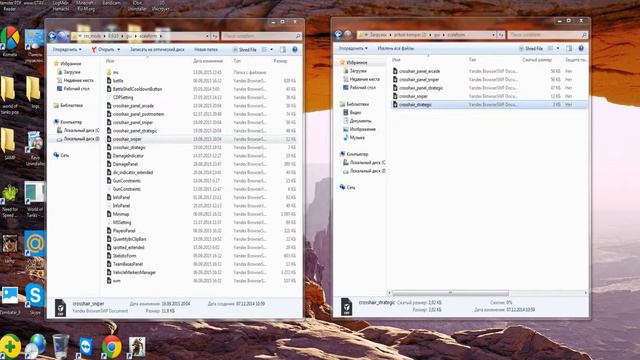Click Записать на оптический диск
Image resolution: width=640 pixels, height=360 pixels.
[x=157, y=49]
